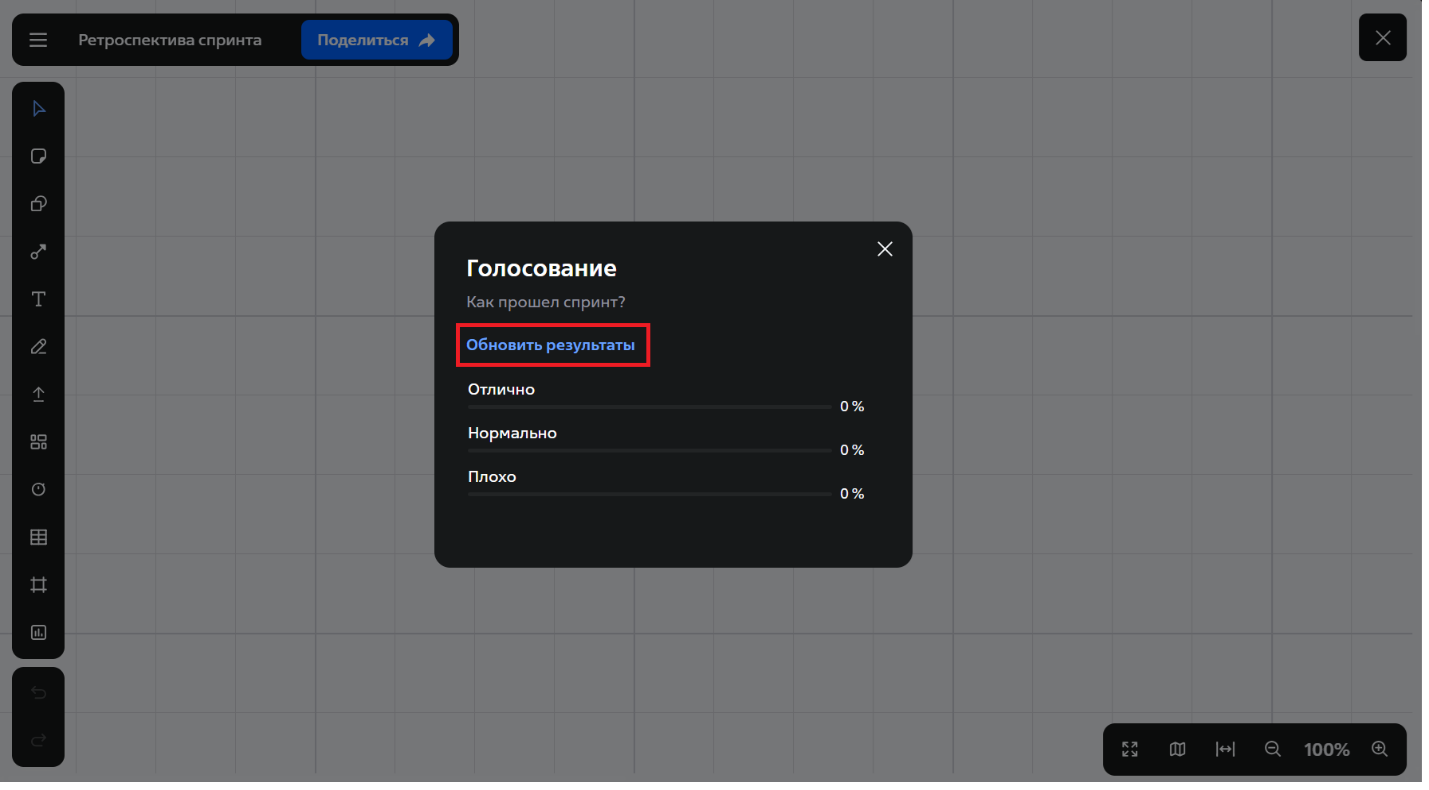Open the hamburger main menu
This screenshot has width=1429, height=790.
click(38, 40)
